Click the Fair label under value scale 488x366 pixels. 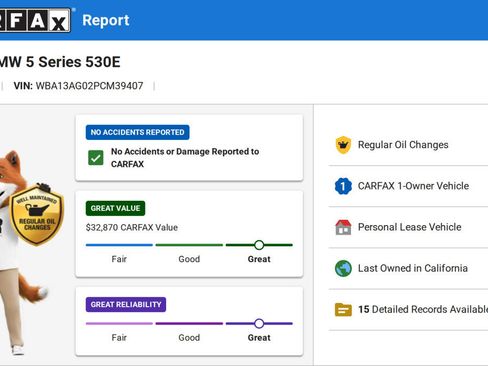coord(119,259)
